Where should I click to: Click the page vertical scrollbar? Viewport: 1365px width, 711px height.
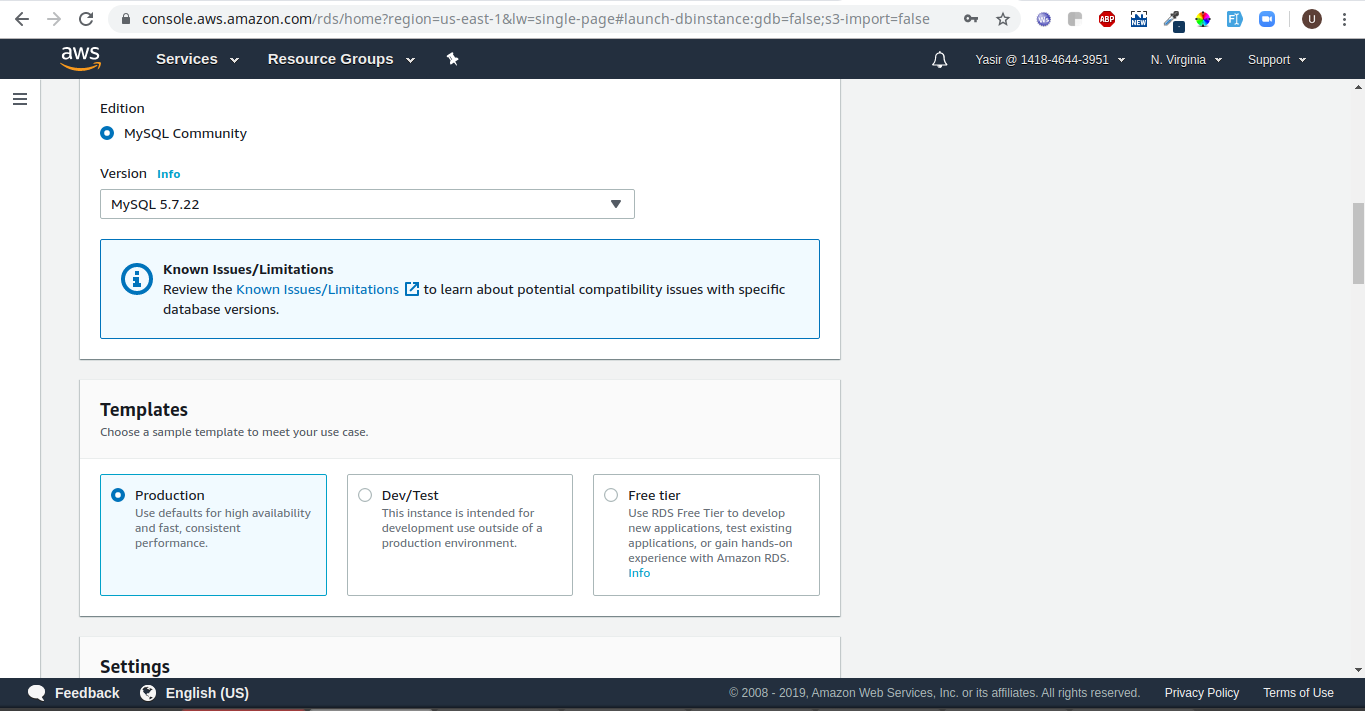(1357, 244)
